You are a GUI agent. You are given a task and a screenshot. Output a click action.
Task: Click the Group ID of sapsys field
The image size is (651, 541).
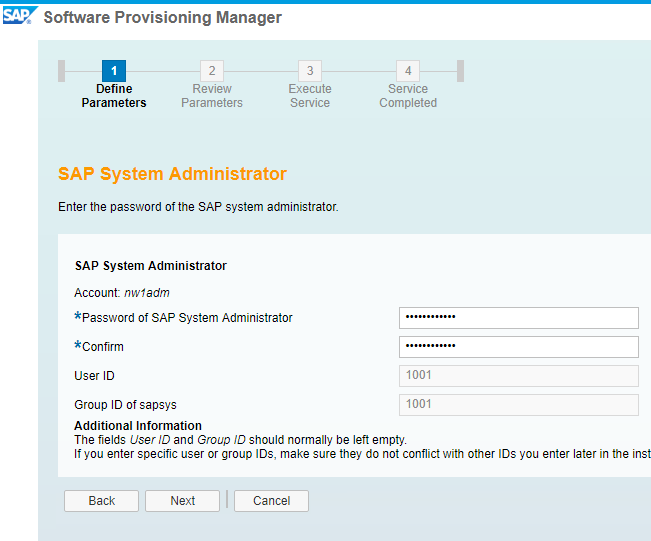pos(519,405)
